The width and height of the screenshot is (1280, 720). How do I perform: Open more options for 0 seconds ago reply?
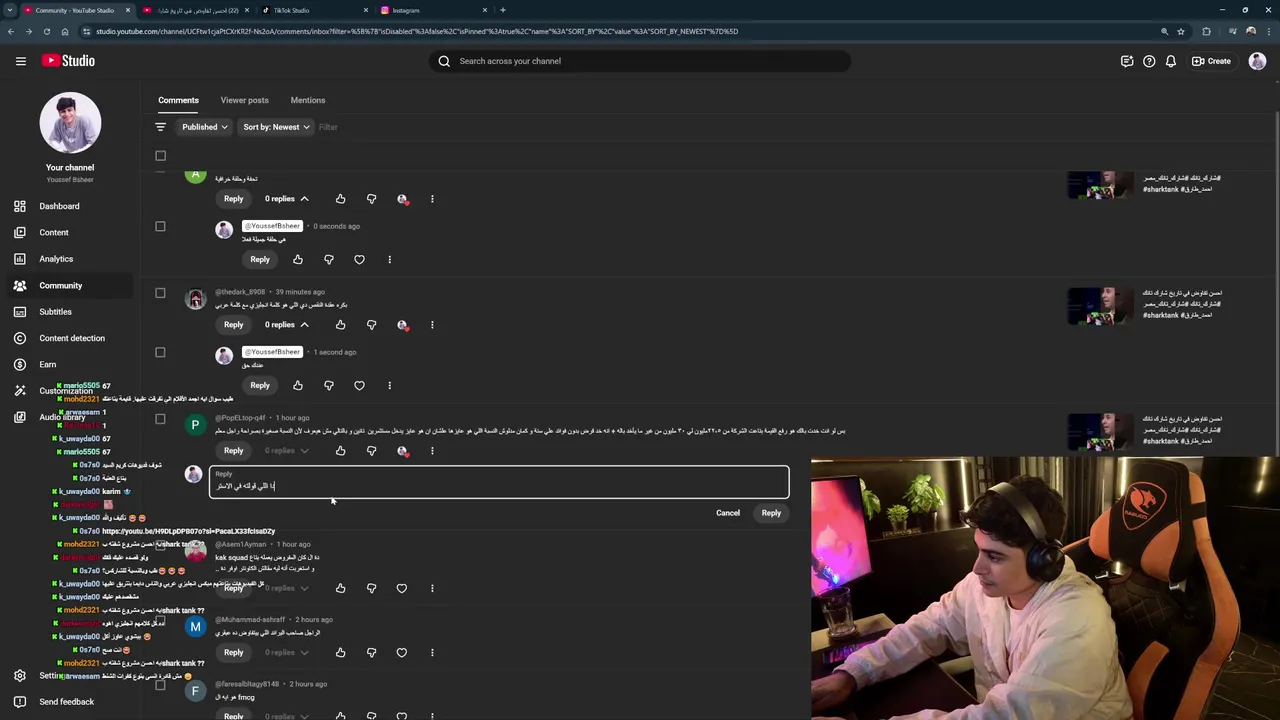[x=389, y=259]
